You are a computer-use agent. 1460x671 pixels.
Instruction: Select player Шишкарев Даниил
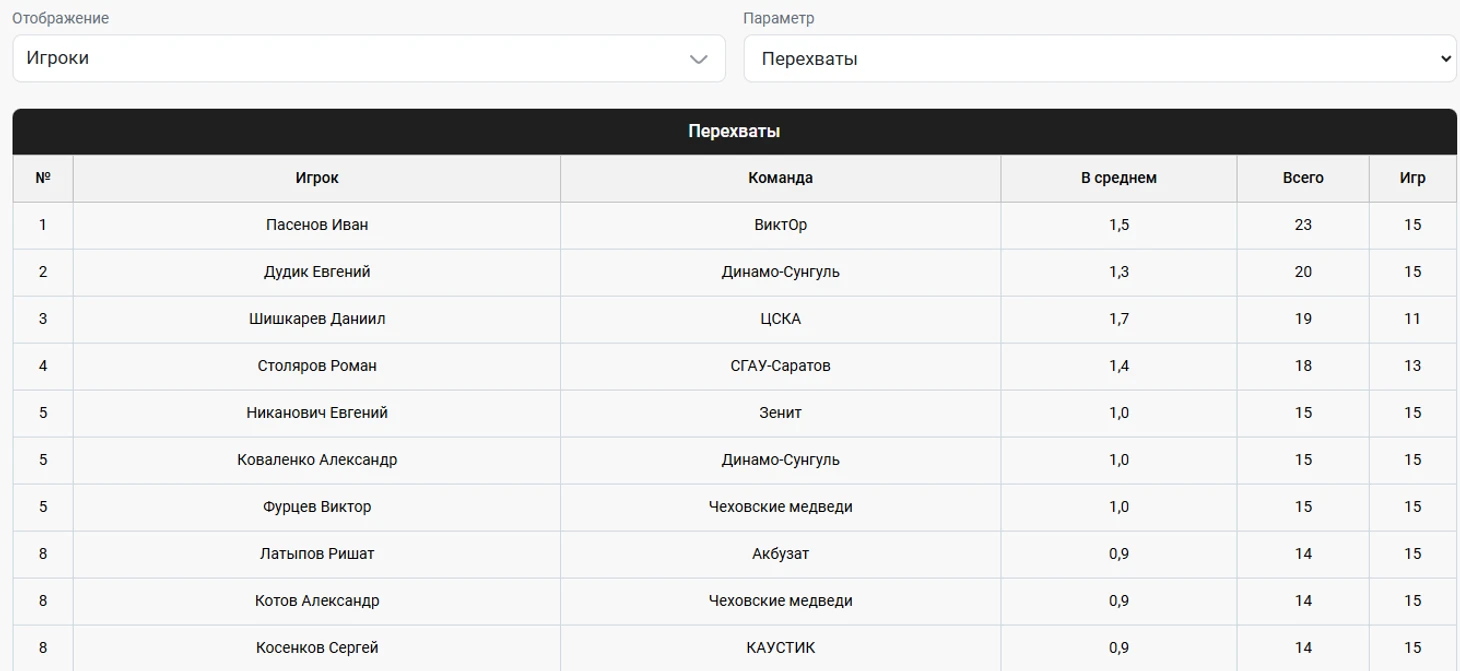[317, 319]
